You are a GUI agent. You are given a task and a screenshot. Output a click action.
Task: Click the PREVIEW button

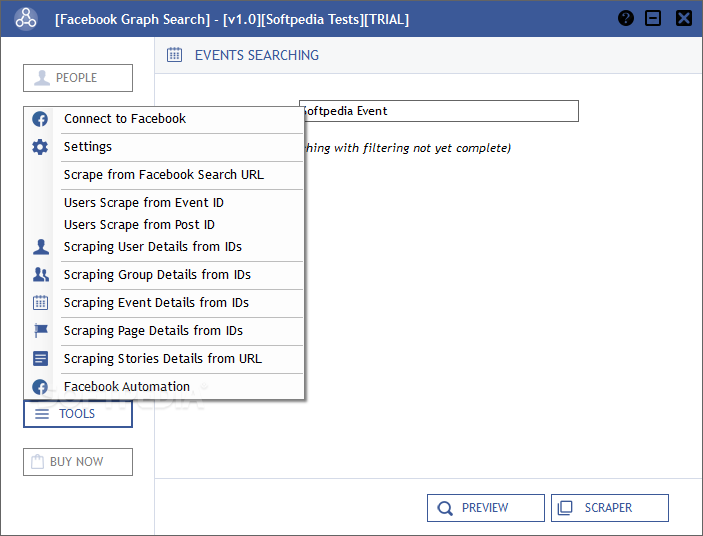pyautogui.click(x=486, y=508)
